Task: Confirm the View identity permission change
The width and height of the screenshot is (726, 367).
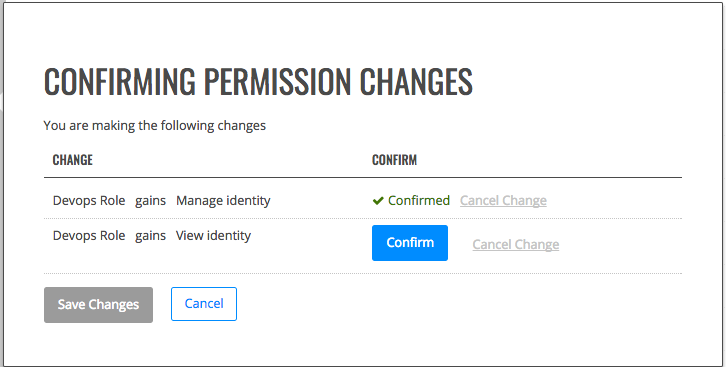Action: coord(410,243)
